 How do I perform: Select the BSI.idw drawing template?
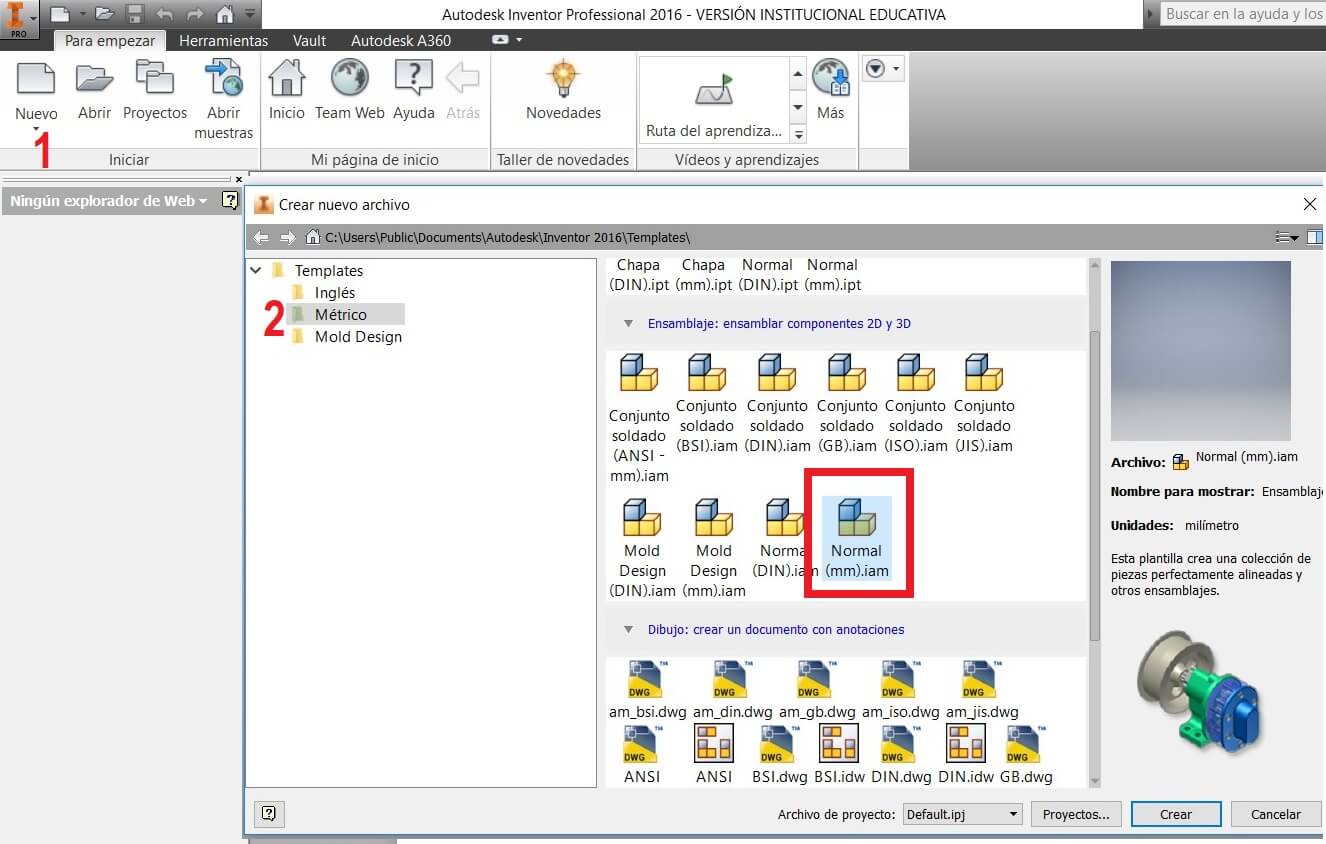click(838, 754)
